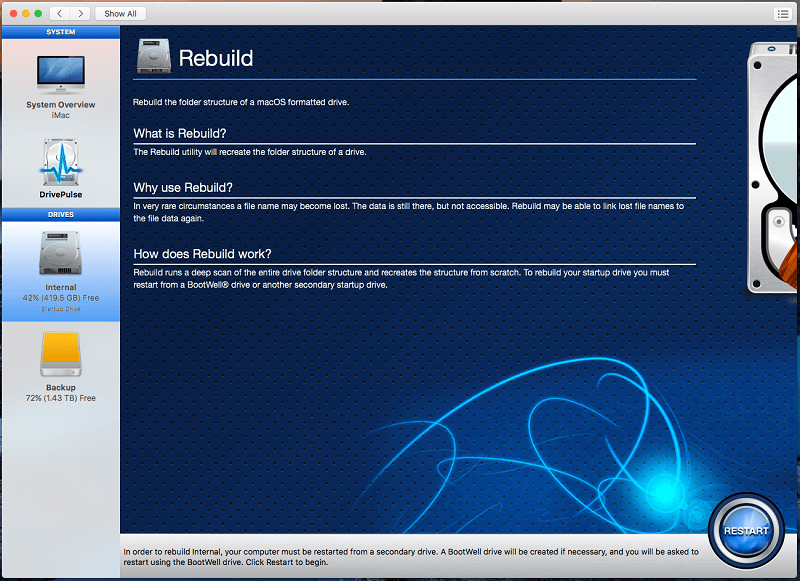Select the Internal startup drive icon
This screenshot has height=581, width=800.
[61, 254]
